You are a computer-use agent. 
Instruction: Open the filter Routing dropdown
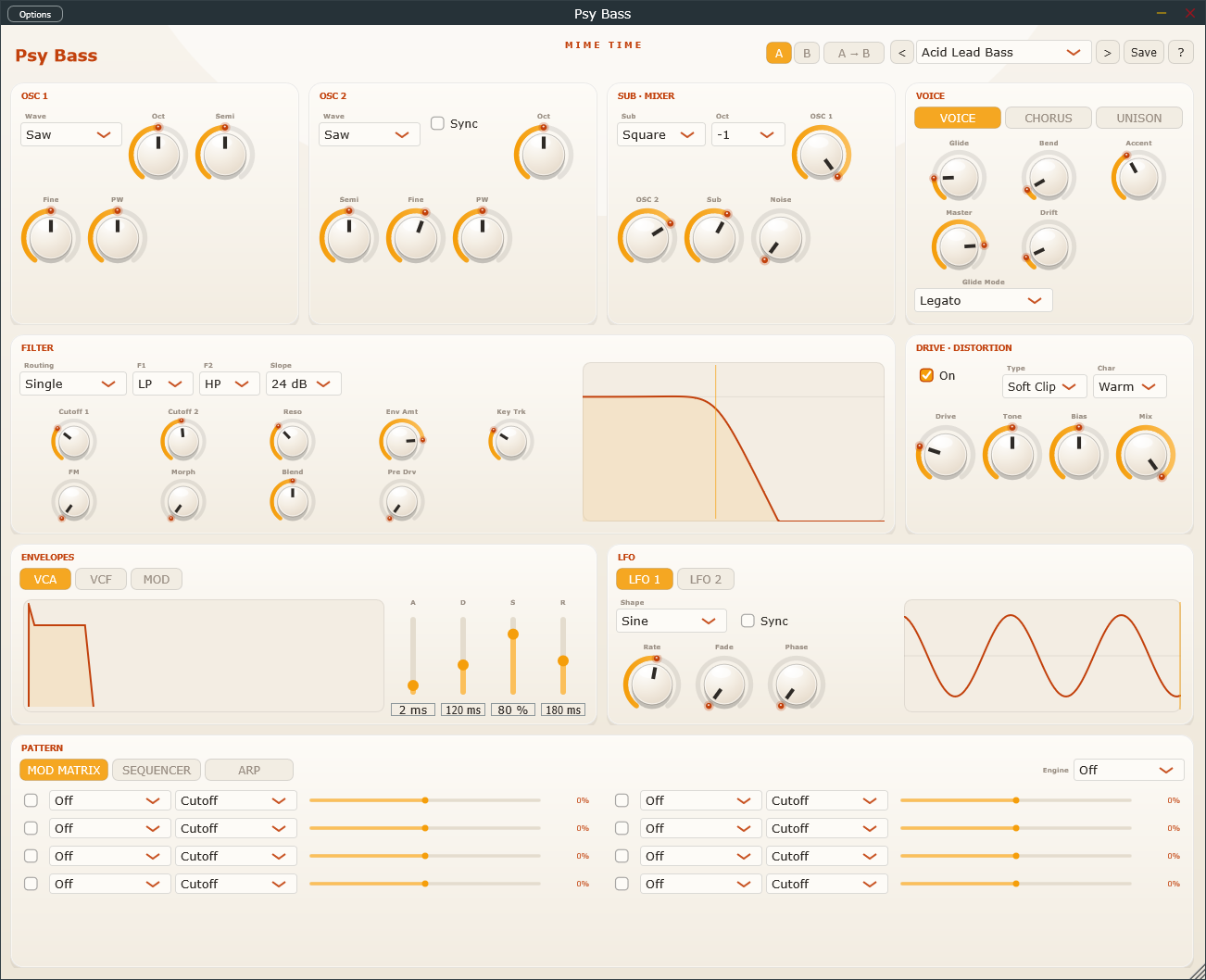click(x=73, y=383)
